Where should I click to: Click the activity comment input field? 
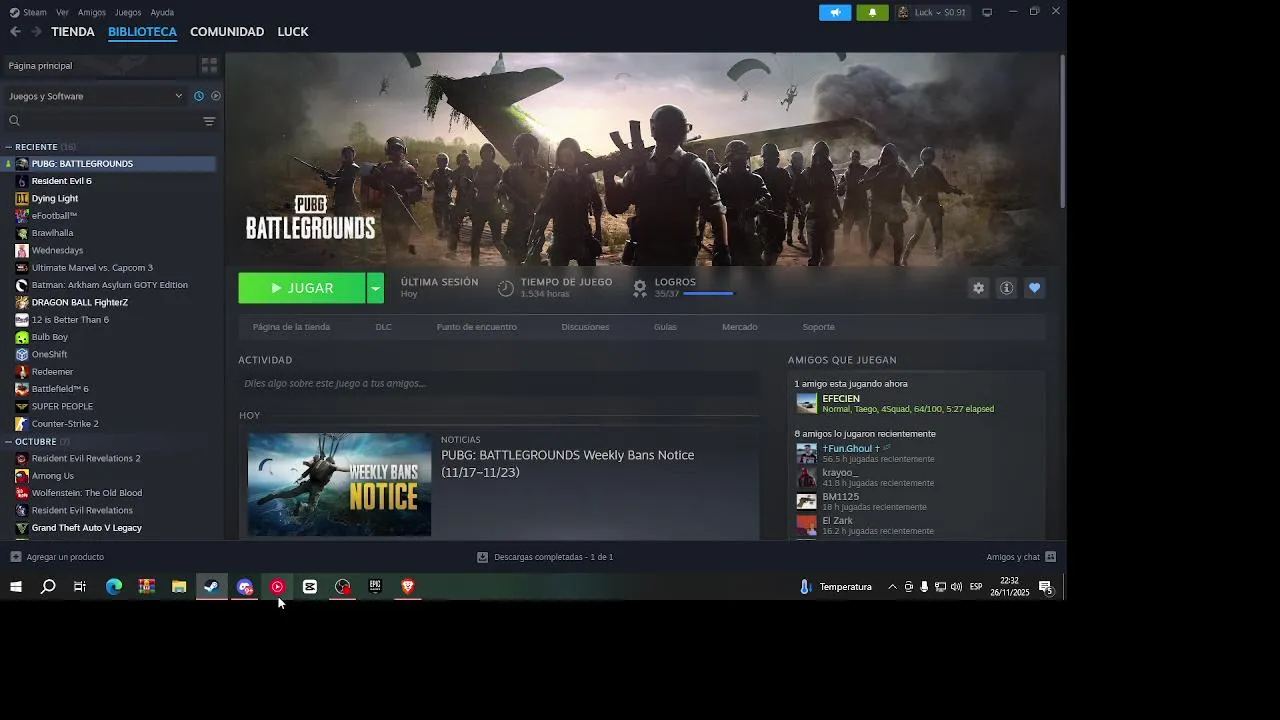pos(499,383)
